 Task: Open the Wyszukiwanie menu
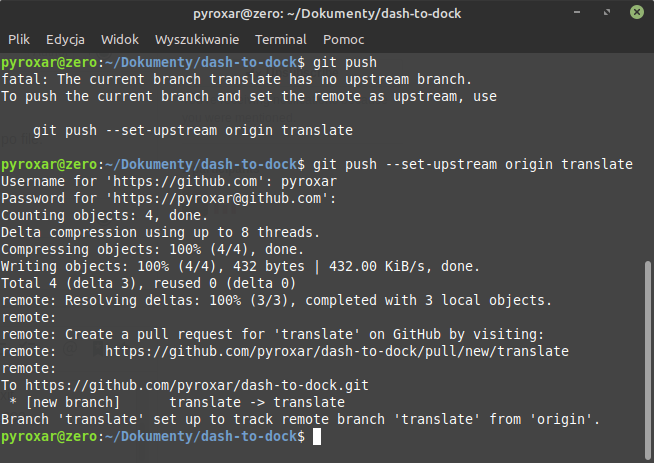(197, 40)
